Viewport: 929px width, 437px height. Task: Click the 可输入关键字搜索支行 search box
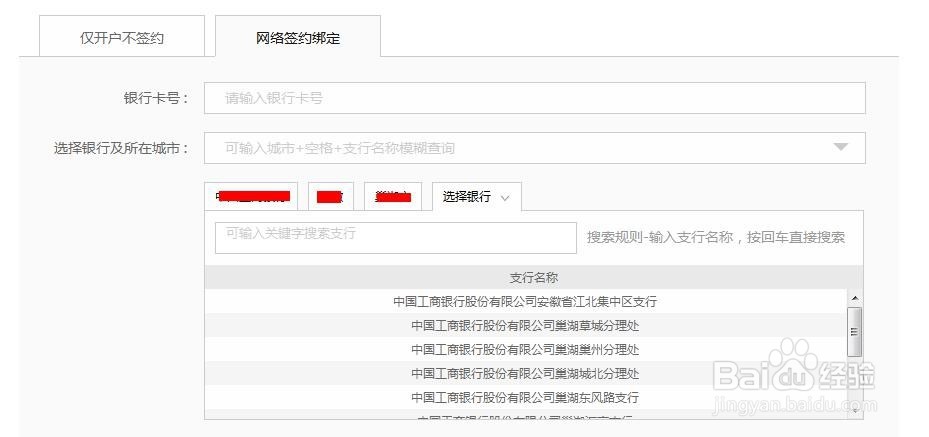pos(396,237)
